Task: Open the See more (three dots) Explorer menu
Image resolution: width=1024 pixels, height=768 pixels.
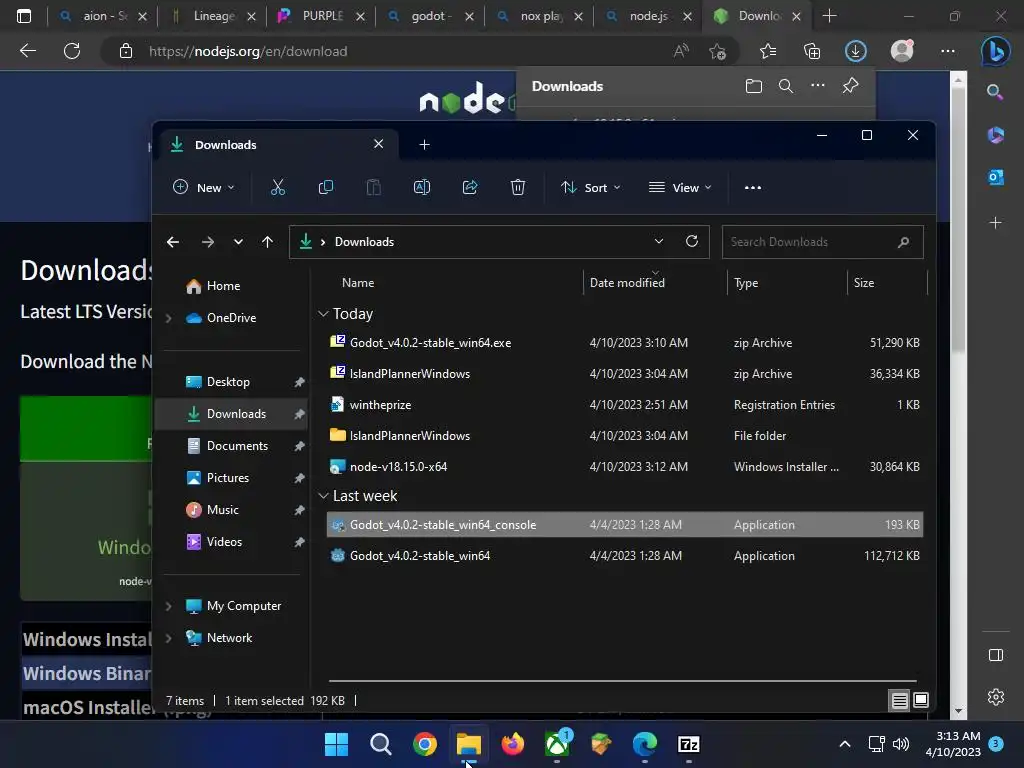Action: 753,187
